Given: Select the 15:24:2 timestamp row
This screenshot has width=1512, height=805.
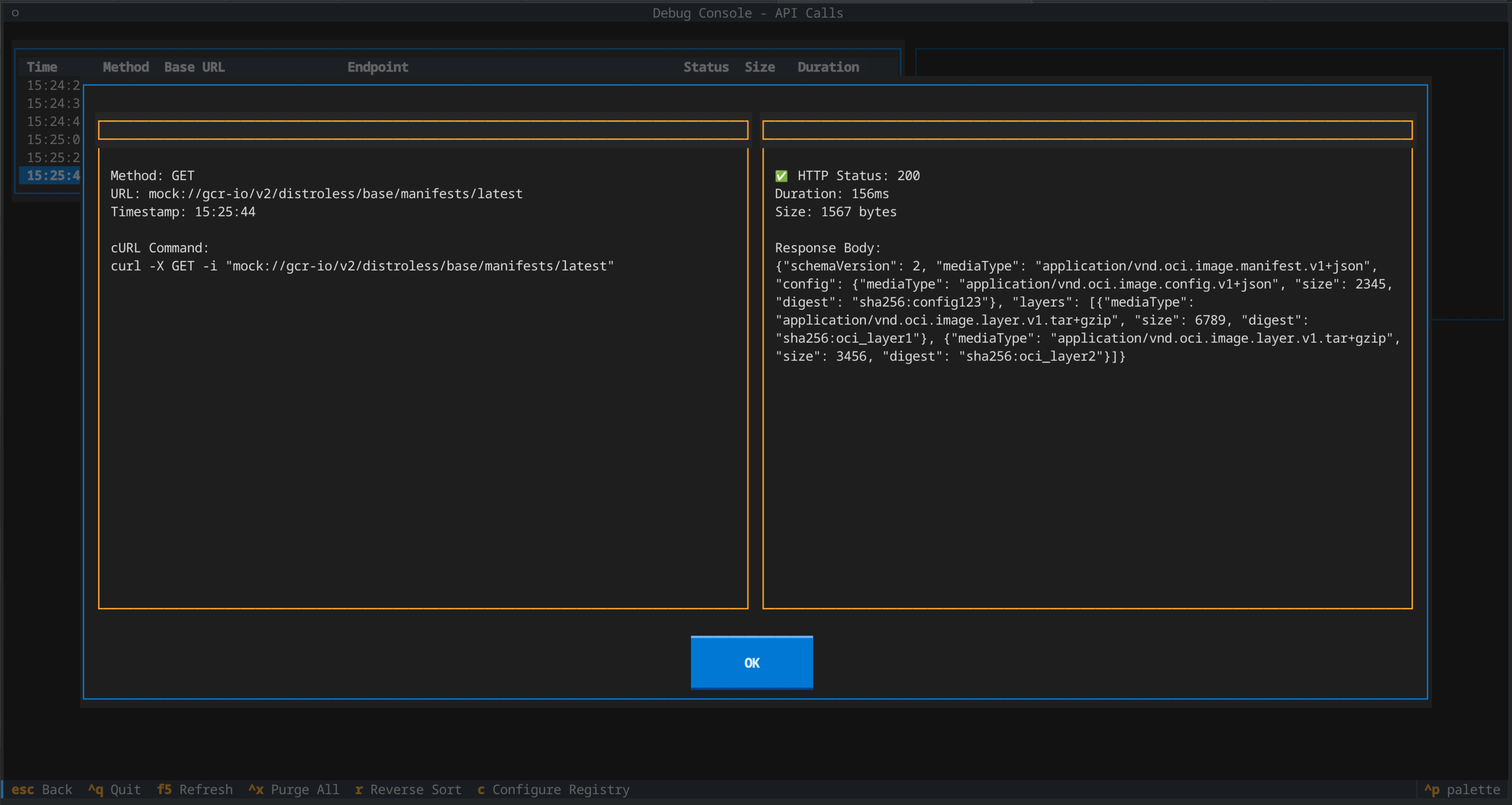Looking at the screenshot, I should click(53, 85).
